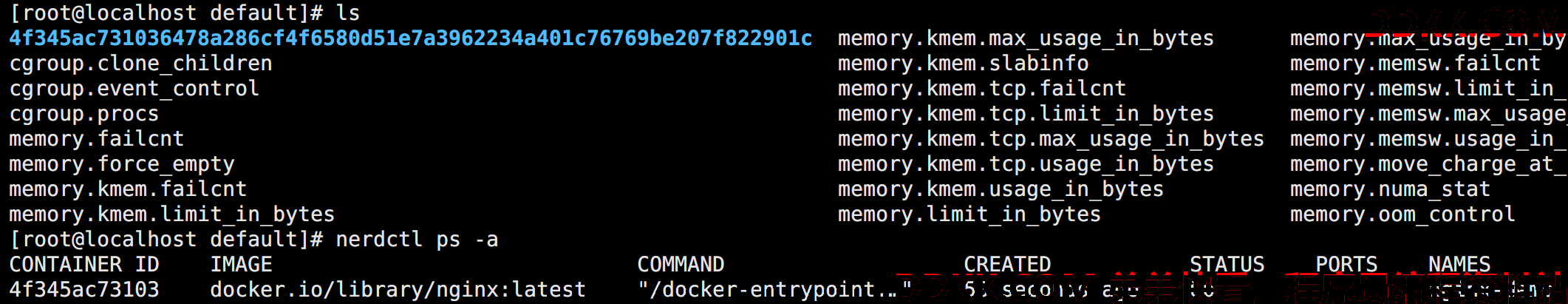This screenshot has height=304, width=1568.
Task: Click memory.failcnt in first column
Action: (x=96, y=139)
